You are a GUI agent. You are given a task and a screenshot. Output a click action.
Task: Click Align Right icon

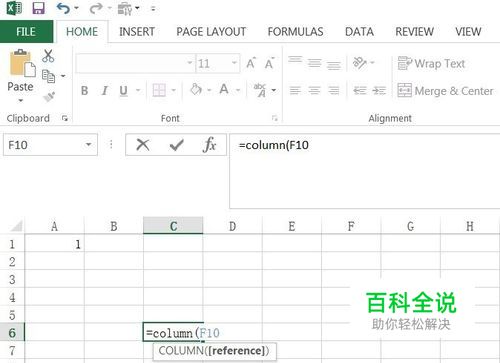point(334,90)
